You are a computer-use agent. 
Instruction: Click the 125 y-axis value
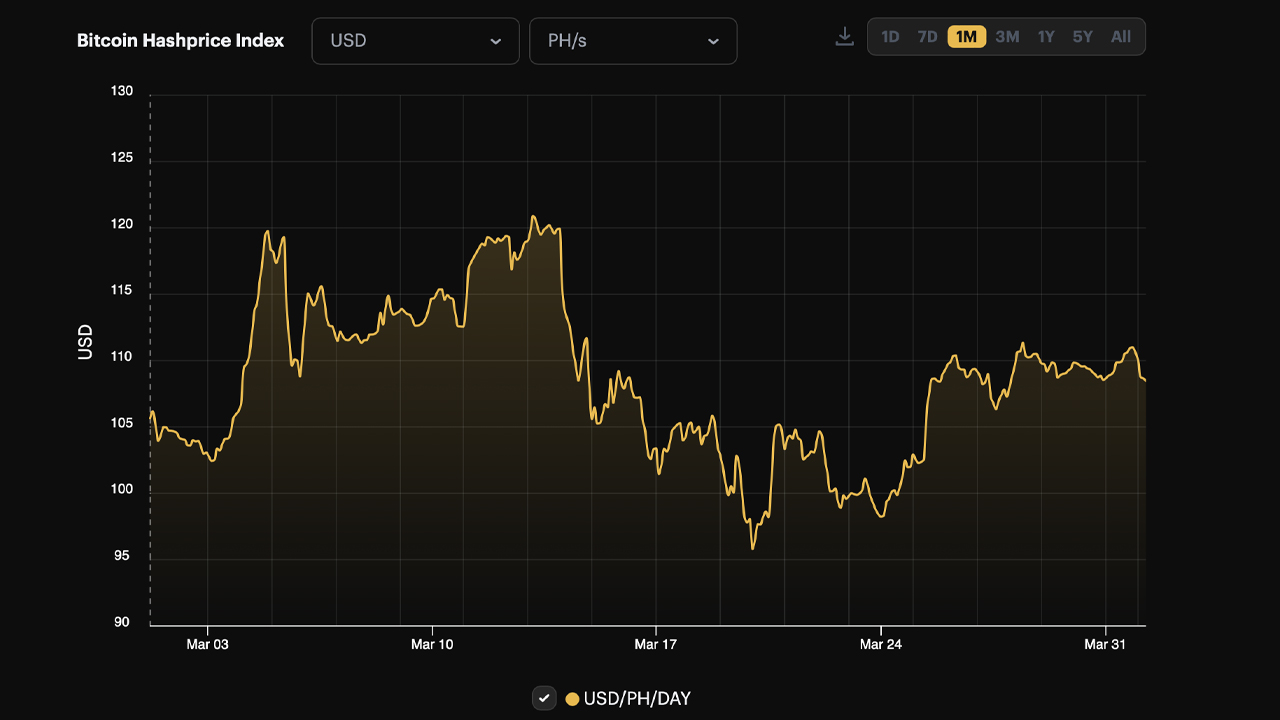click(122, 158)
